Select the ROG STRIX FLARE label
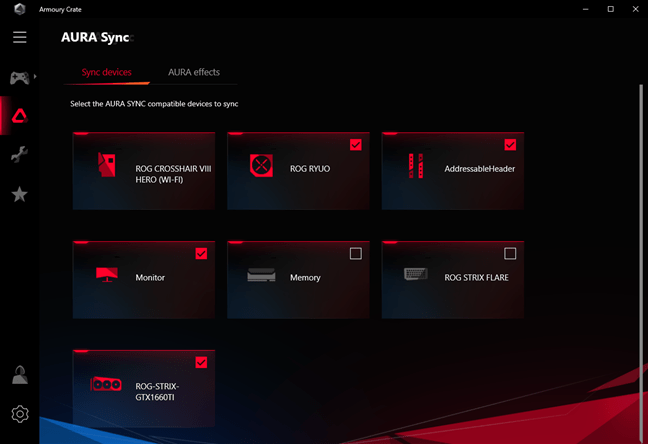The height and width of the screenshot is (444, 648). (476, 278)
